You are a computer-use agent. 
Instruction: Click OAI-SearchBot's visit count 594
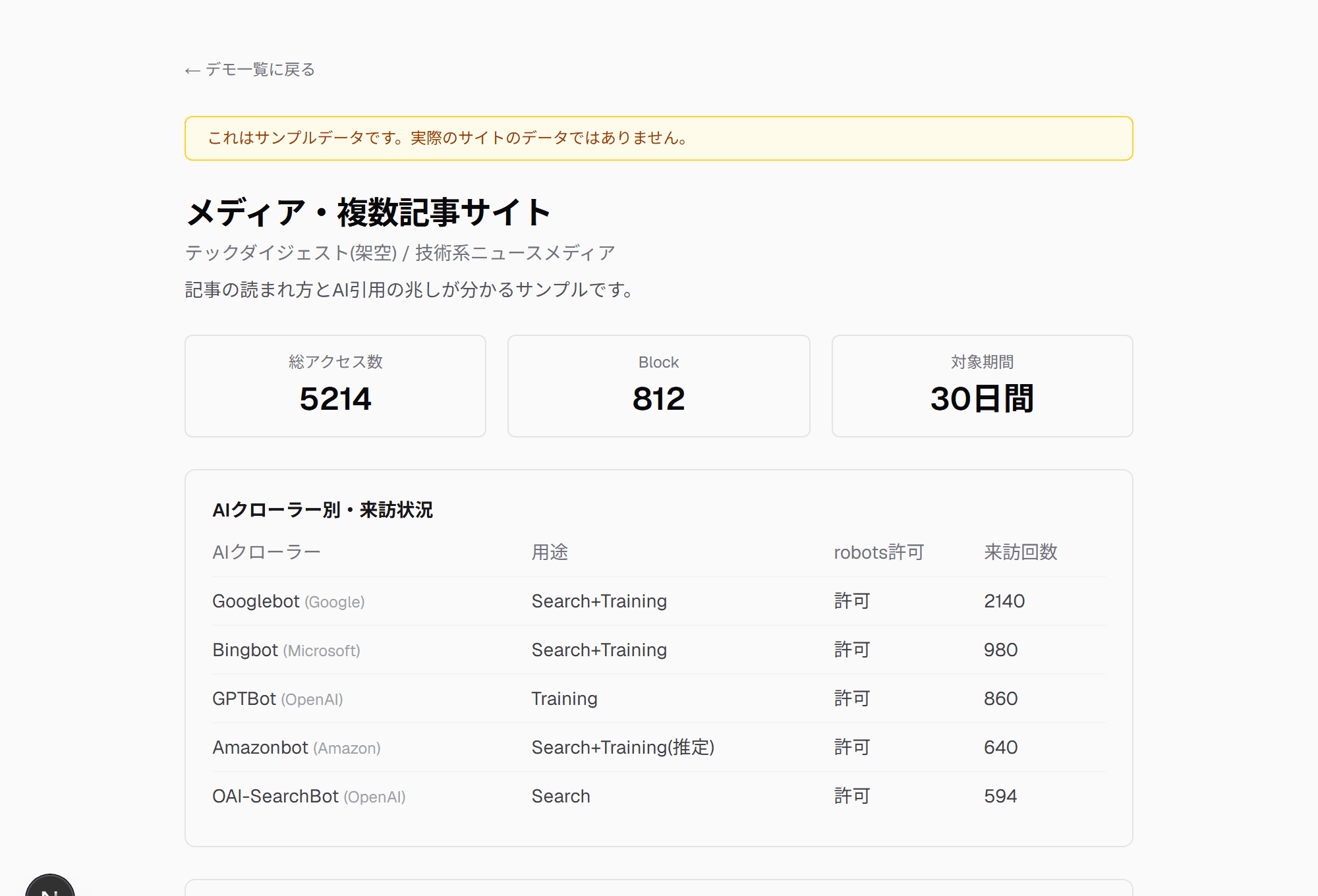[x=1000, y=796]
